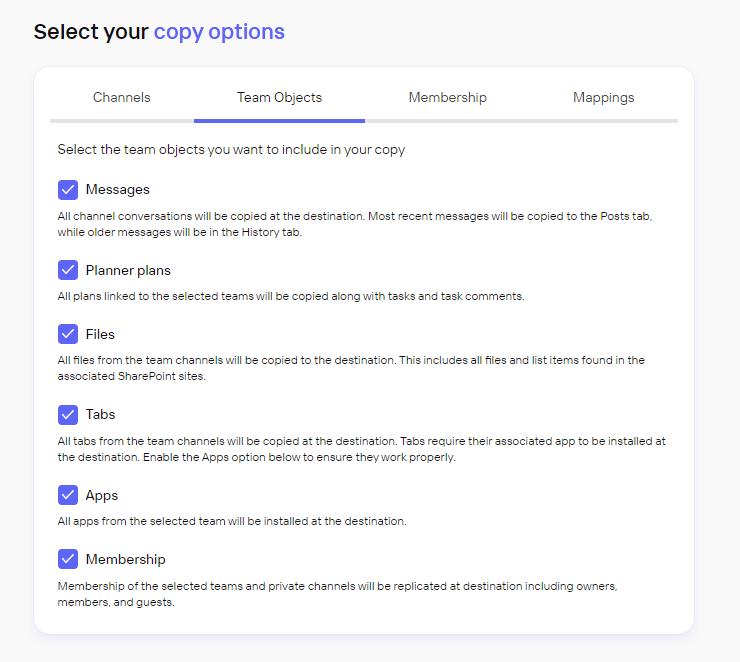
Task: Switch to the Channels tab
Action: [122, 98]
